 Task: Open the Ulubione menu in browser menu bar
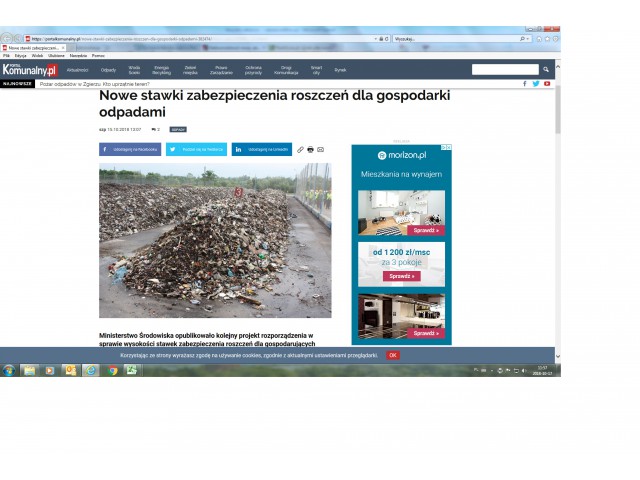point(56,55)
